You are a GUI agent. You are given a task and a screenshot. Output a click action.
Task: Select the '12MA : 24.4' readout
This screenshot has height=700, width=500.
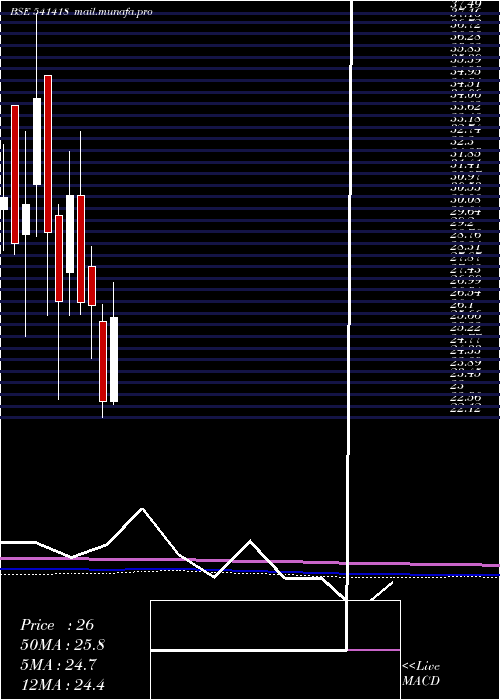point(62,684)
